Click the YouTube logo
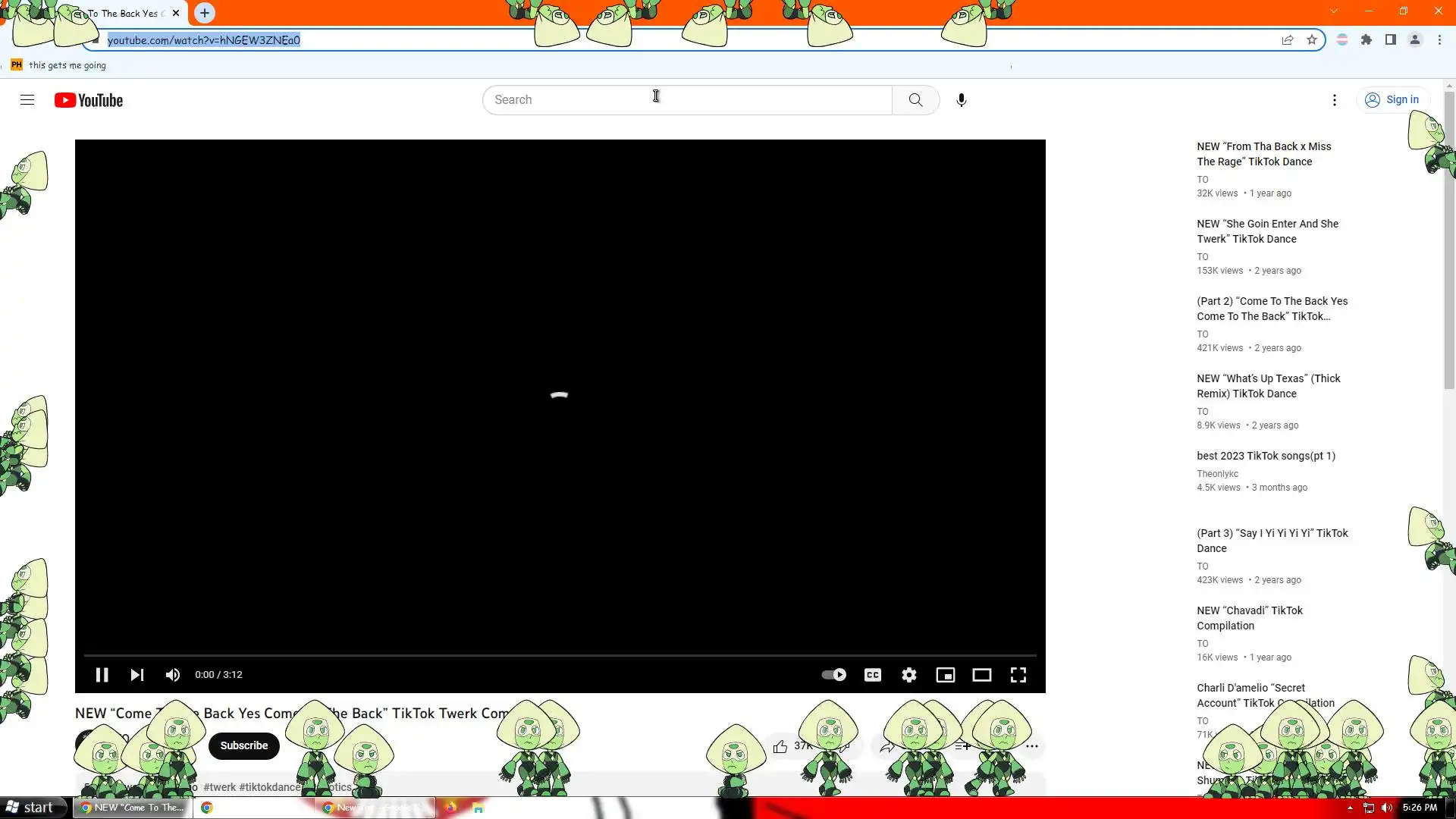This screenshot has width=1456, height=819. click(89, 100)
